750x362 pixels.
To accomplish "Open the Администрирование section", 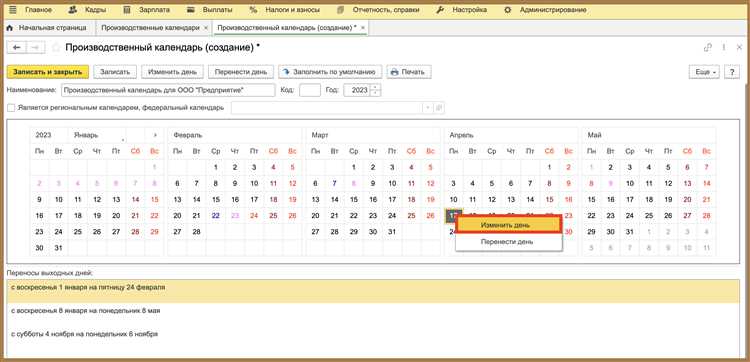I will click(x=545, y=10).
